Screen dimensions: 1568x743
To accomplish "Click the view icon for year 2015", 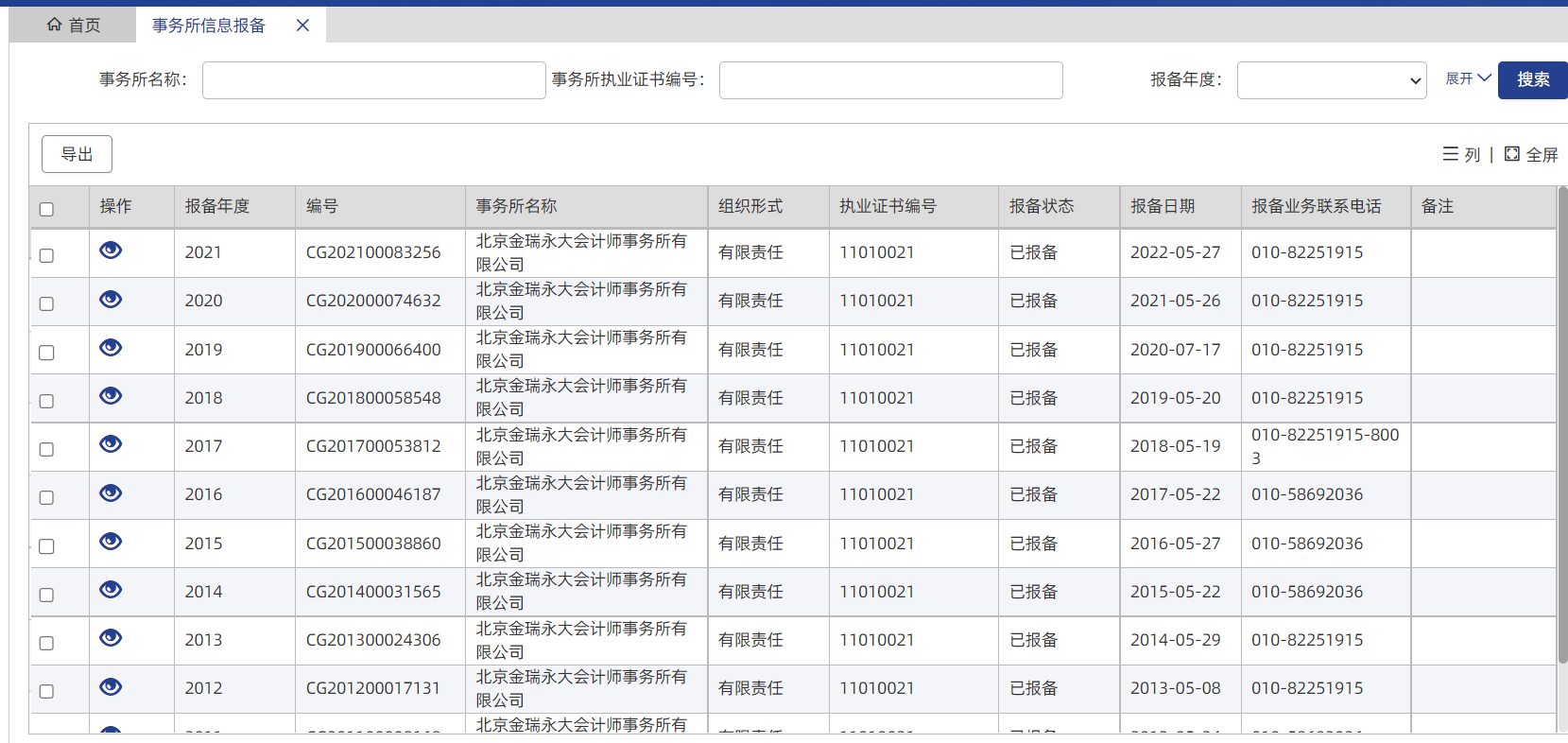I will click(x=111, y=542).
